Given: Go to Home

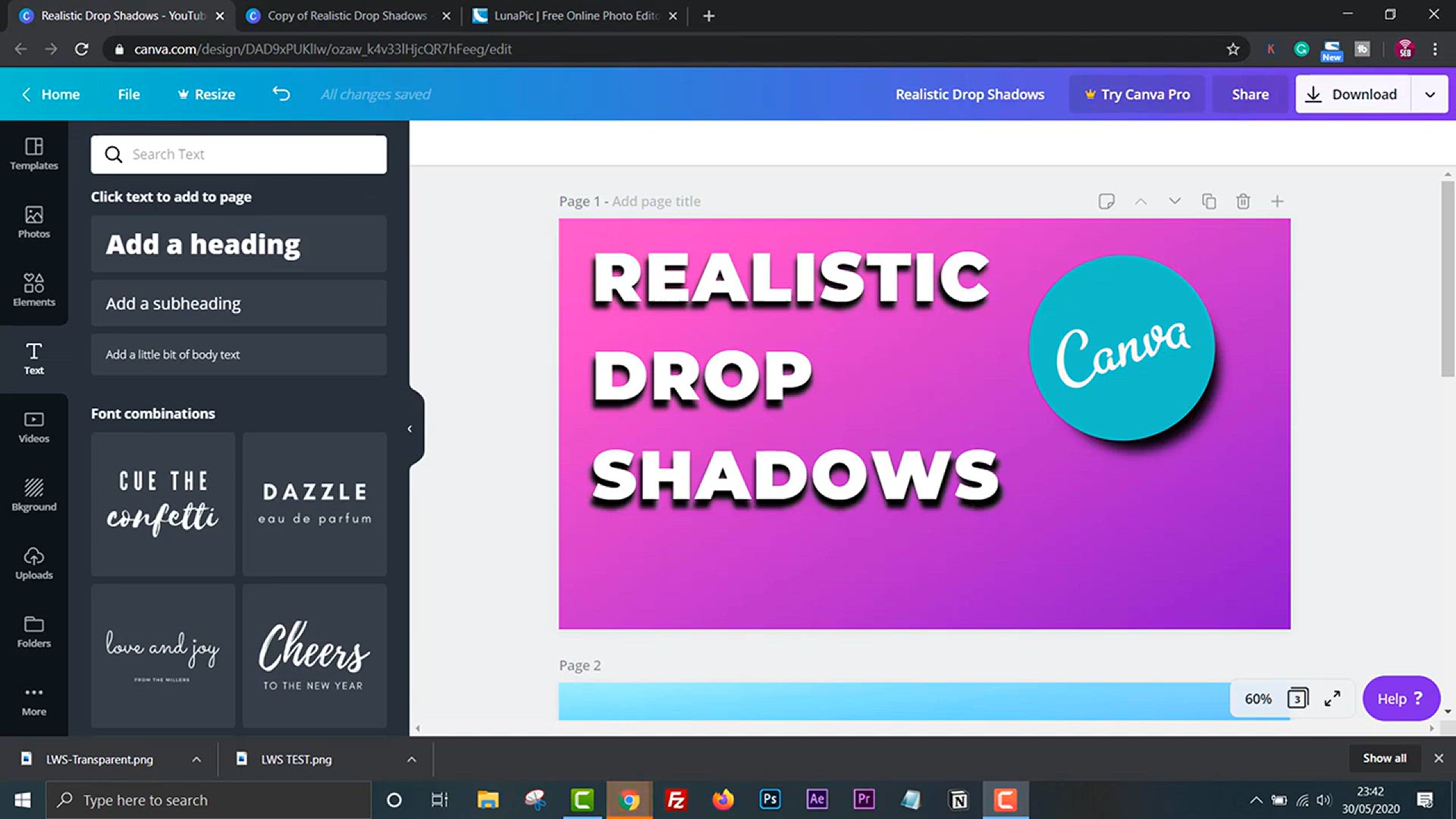Looking at the screenshot, I should [51, 94].
